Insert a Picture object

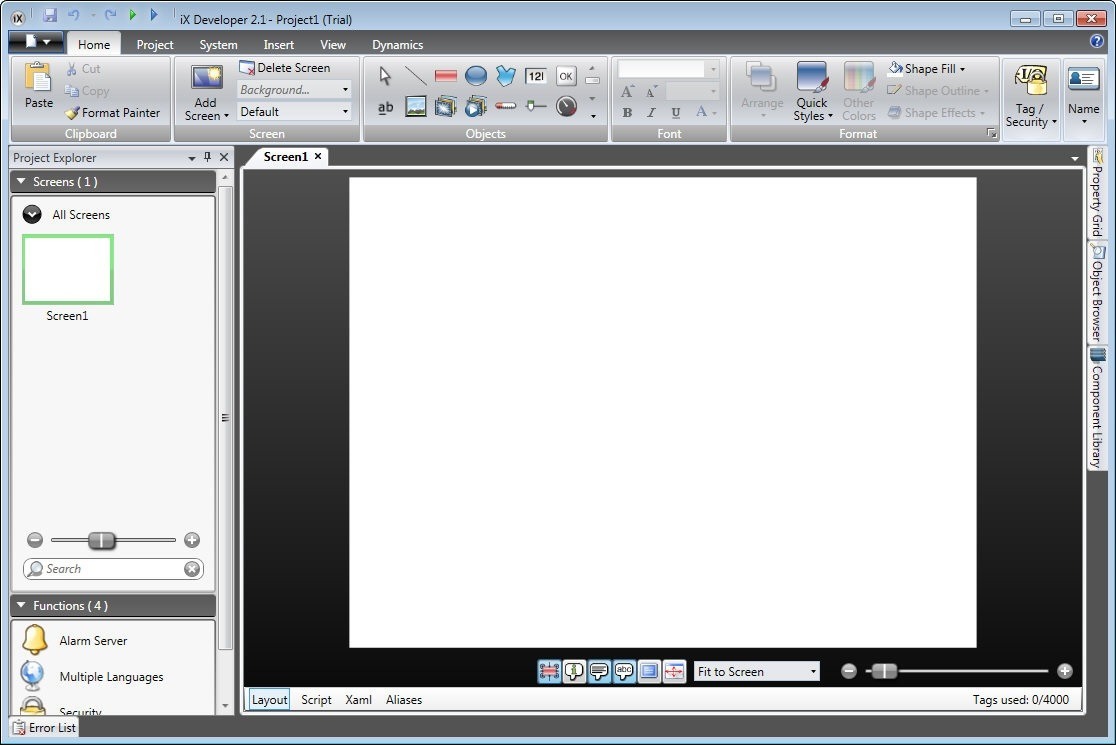coord(415,107)
